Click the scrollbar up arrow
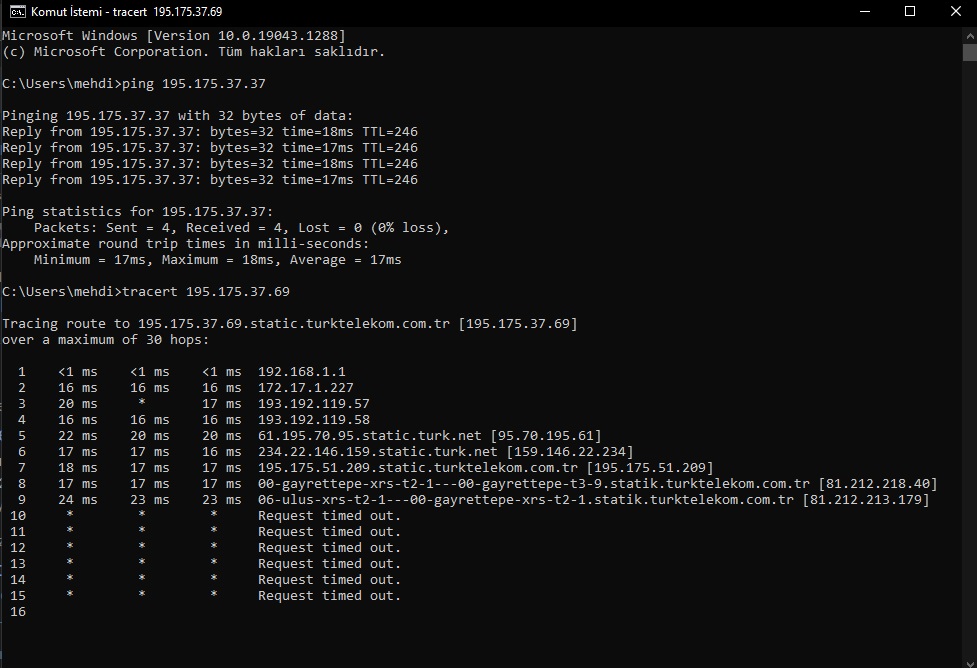This screenshot has width=977, height=670. (x=969, y=34)
